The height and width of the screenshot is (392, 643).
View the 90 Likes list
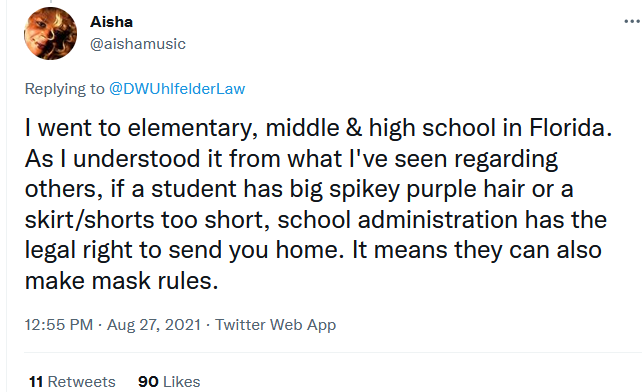point(169,382)
